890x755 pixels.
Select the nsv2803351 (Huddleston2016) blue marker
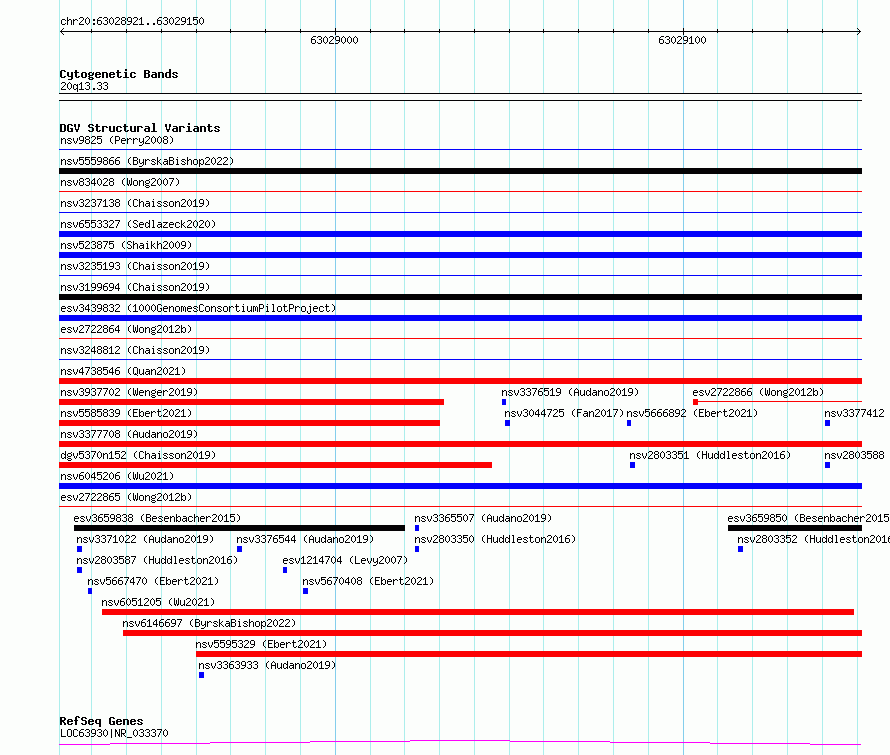pos(632,465)
